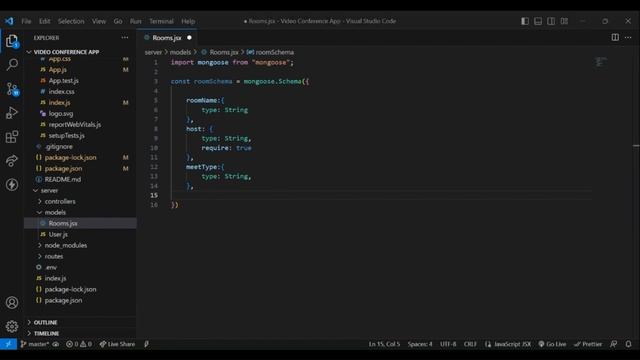
Task: Open the Explorer view in activity bar
Action: tap(12, 41)
